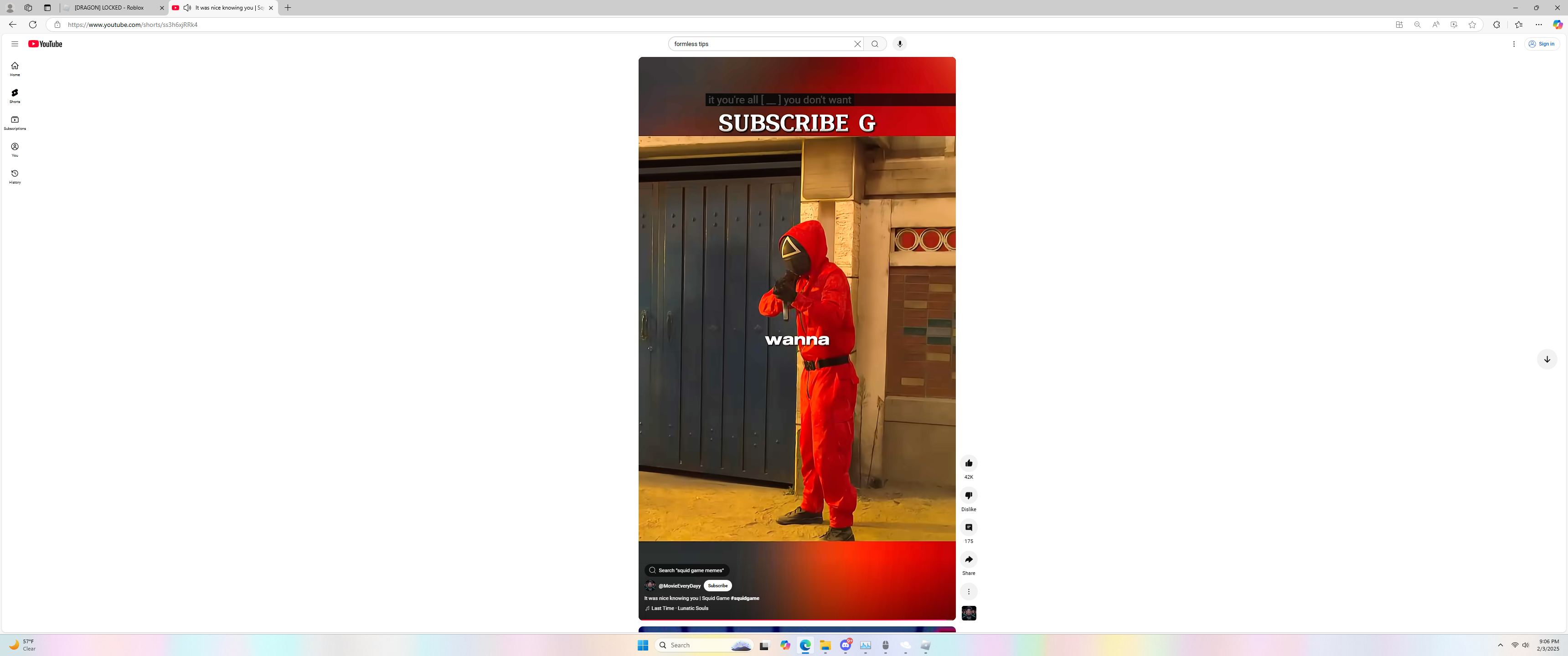This screenshot has width=1568, height=656.
Task: Open YouTube settings three-dot menu
Action: point(1514,44)
